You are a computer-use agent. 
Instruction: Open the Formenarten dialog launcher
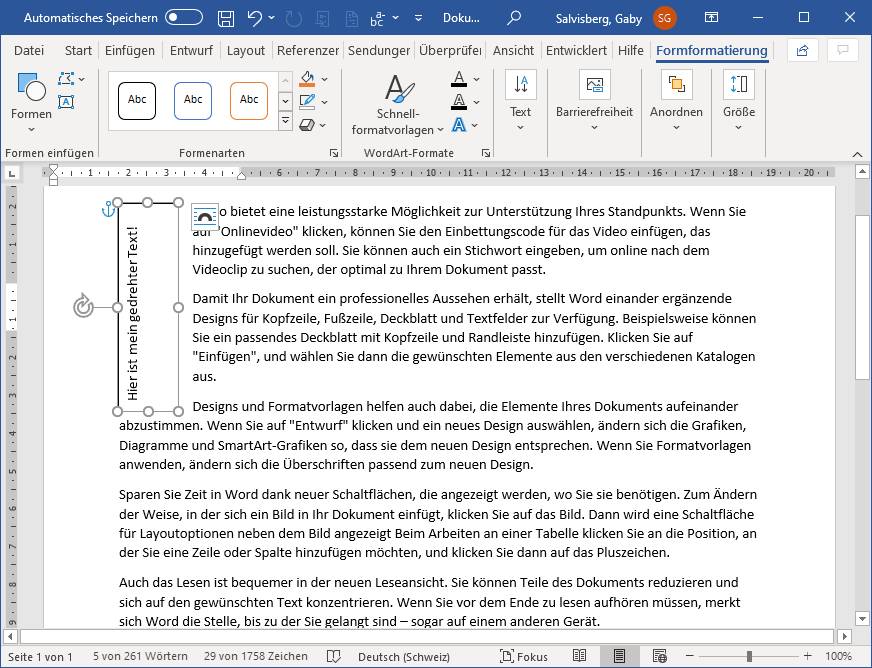335,151
